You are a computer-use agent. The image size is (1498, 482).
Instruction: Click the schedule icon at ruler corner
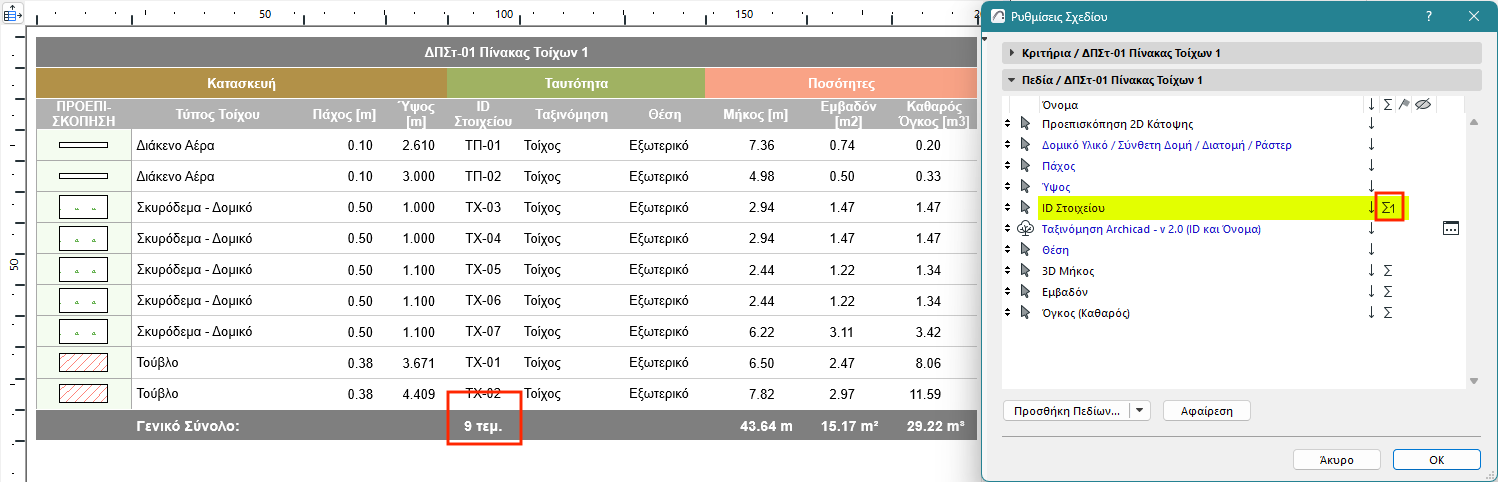(x=14, y=15)
